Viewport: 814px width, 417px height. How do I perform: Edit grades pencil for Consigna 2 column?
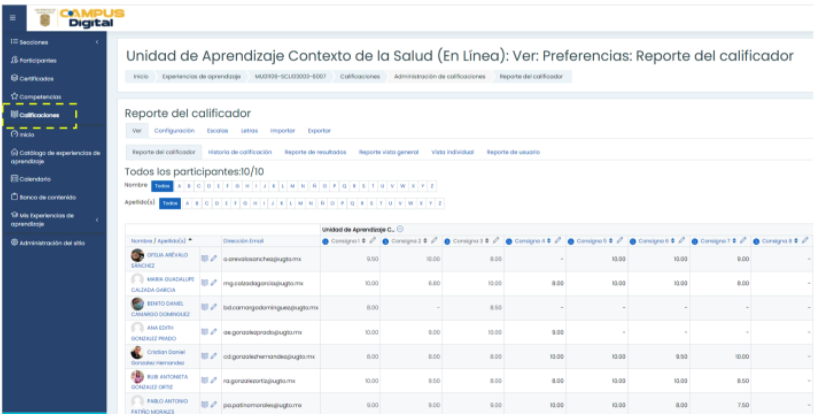coord(434,241)
